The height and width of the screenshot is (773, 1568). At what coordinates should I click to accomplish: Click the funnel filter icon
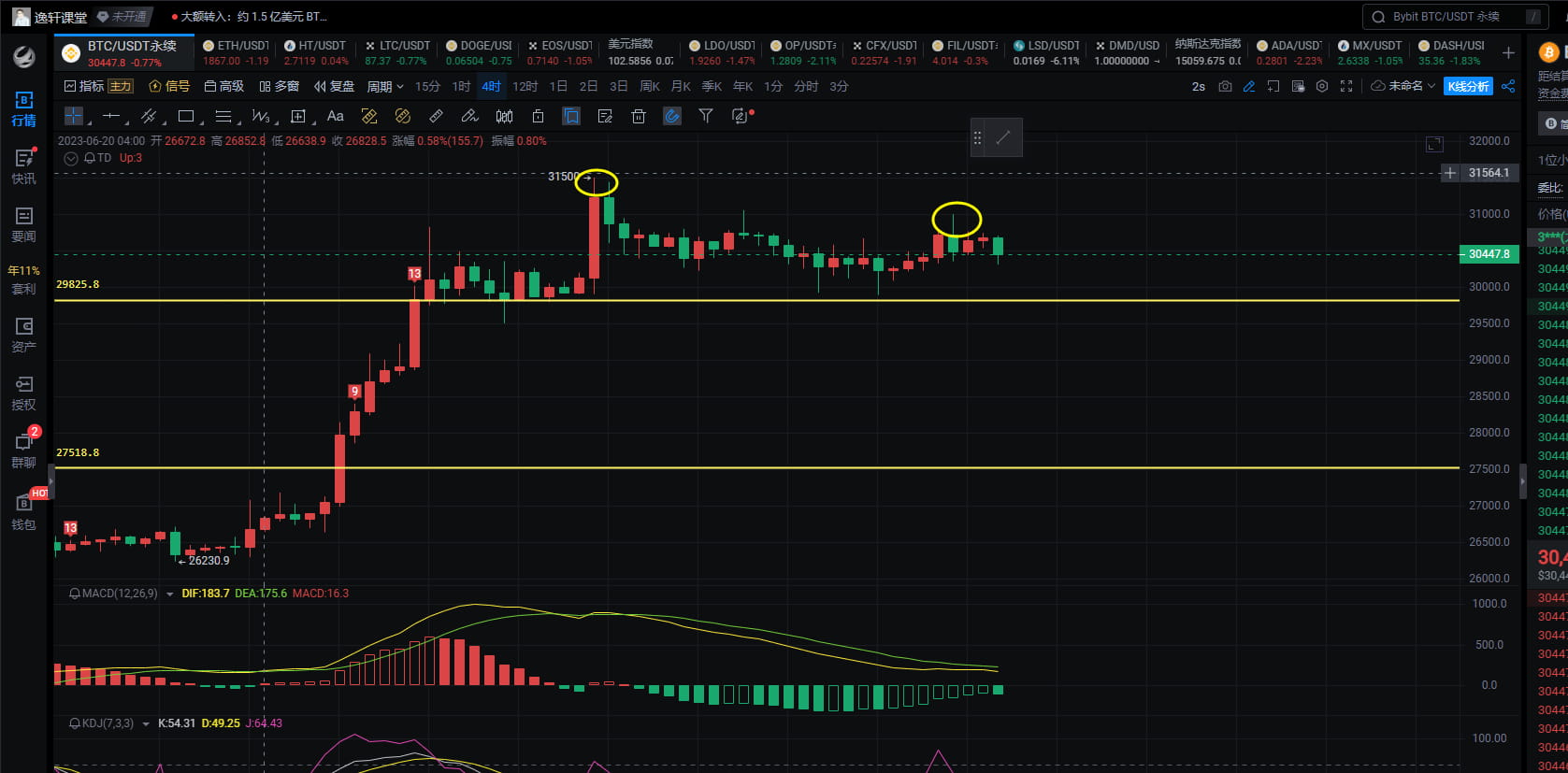[x=706, y=116]
